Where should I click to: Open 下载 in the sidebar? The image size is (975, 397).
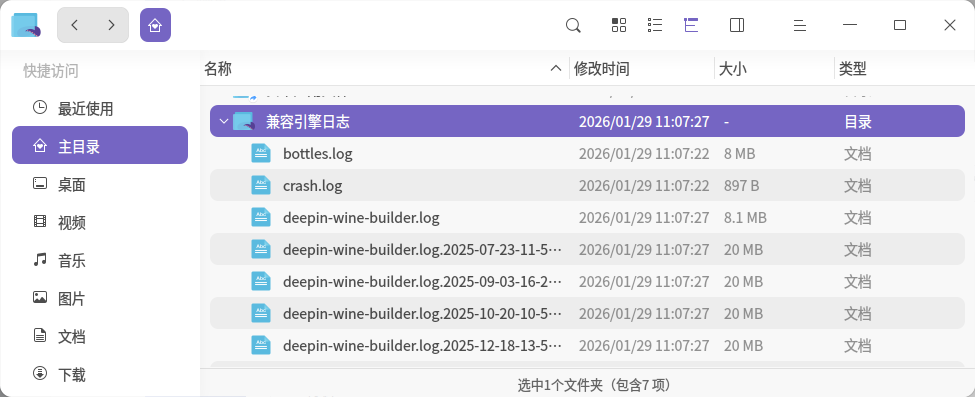[99, 374]
